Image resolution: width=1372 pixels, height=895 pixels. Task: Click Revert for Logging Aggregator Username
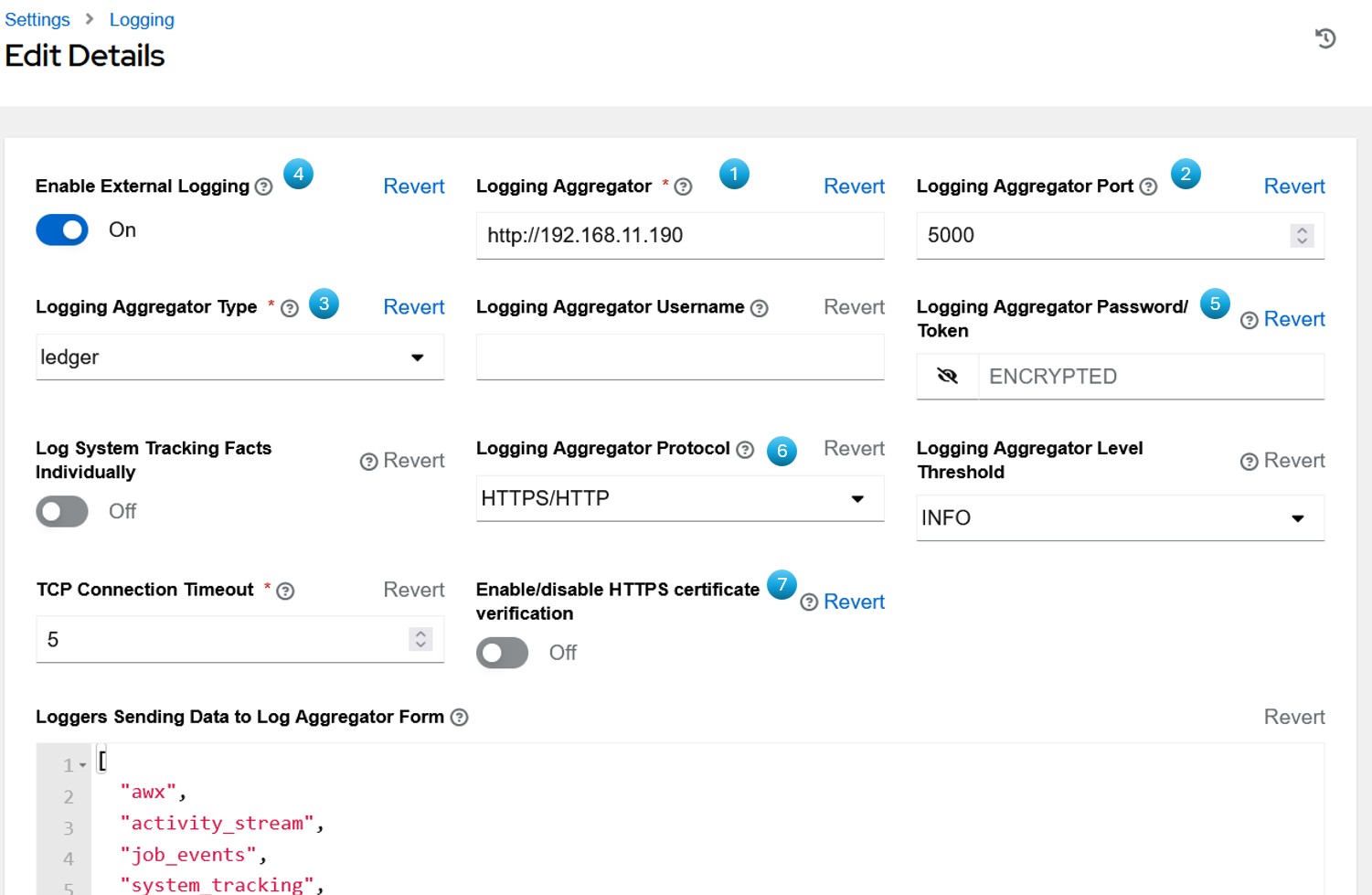click(855, 307)
